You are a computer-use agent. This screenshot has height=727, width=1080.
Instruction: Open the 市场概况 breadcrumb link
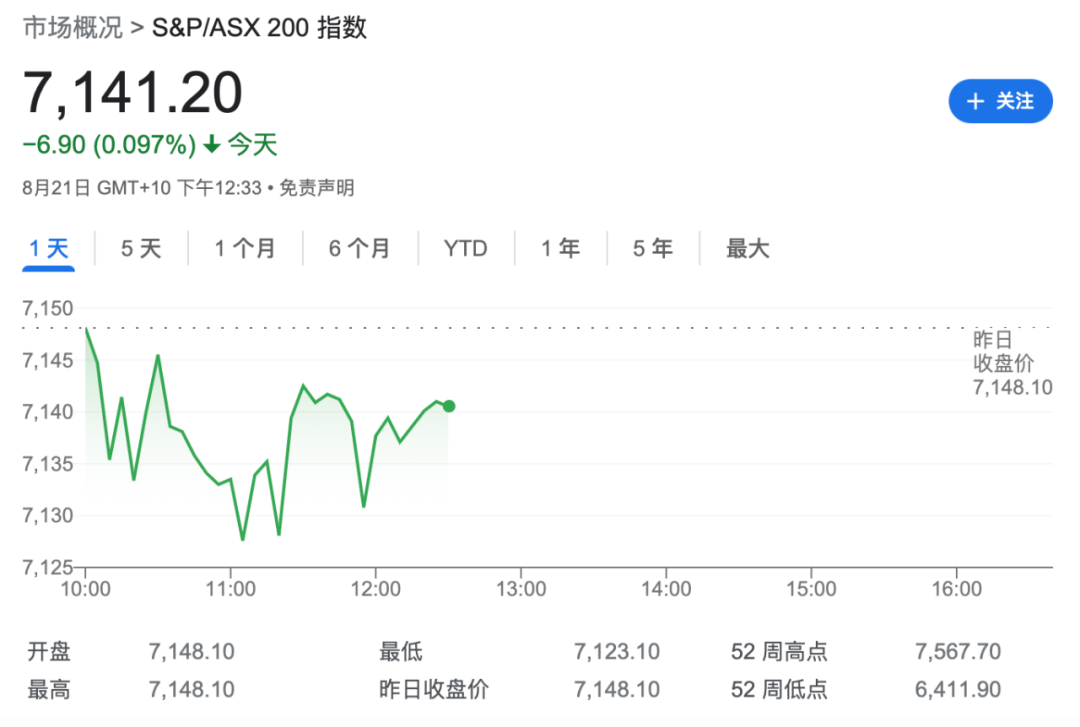[x=72, y=28]
